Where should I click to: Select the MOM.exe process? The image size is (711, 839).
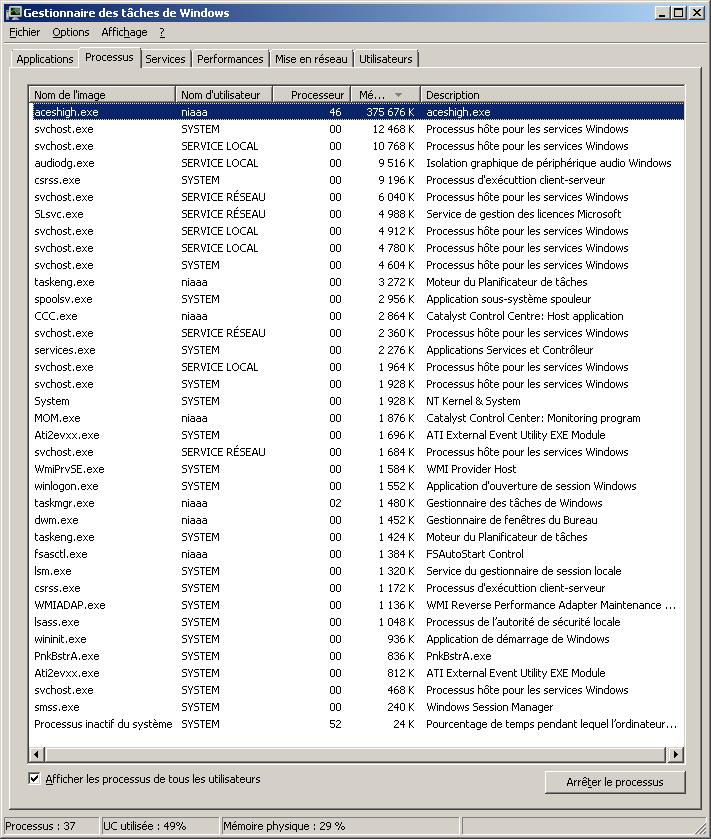click(356, 418)
